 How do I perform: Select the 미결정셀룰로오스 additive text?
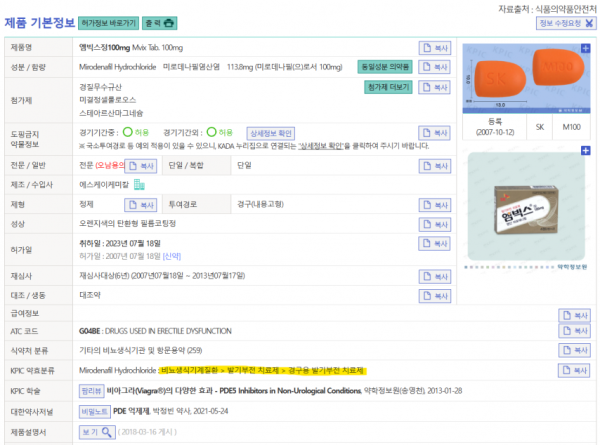tap(108, 100)
